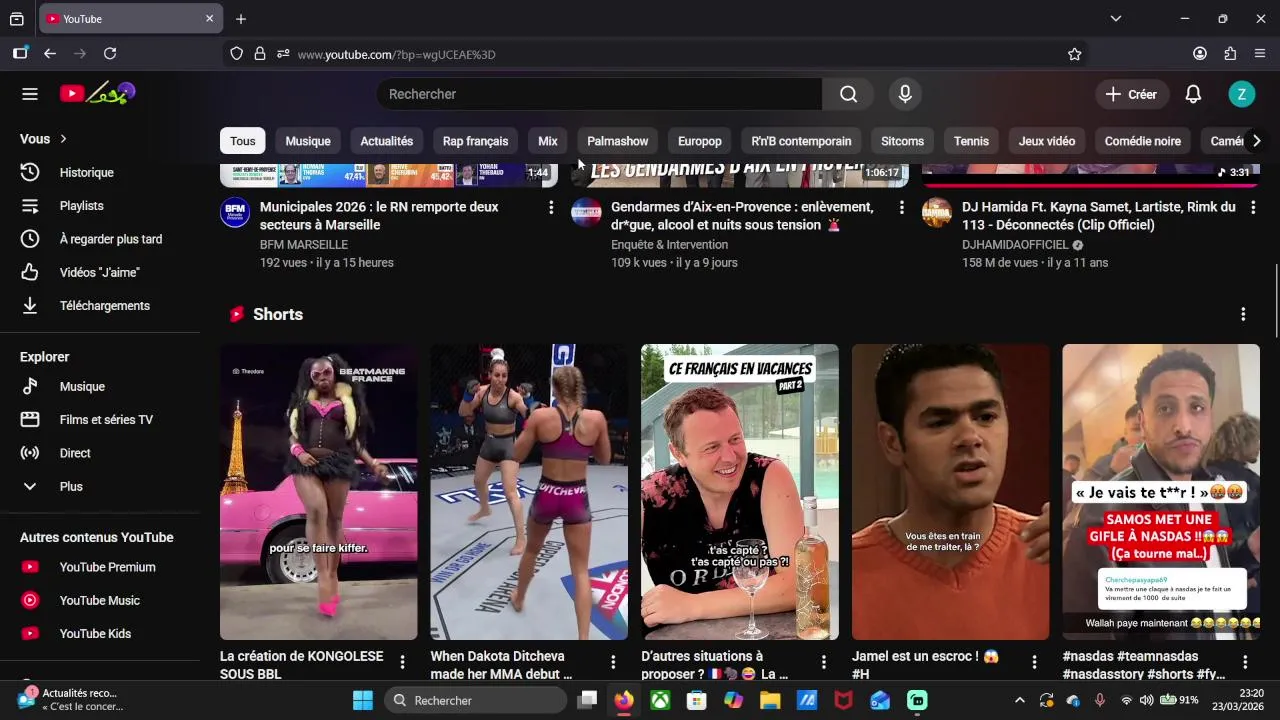Select the Musique filter chip
1280x720 pixels.
coord(308,141)
